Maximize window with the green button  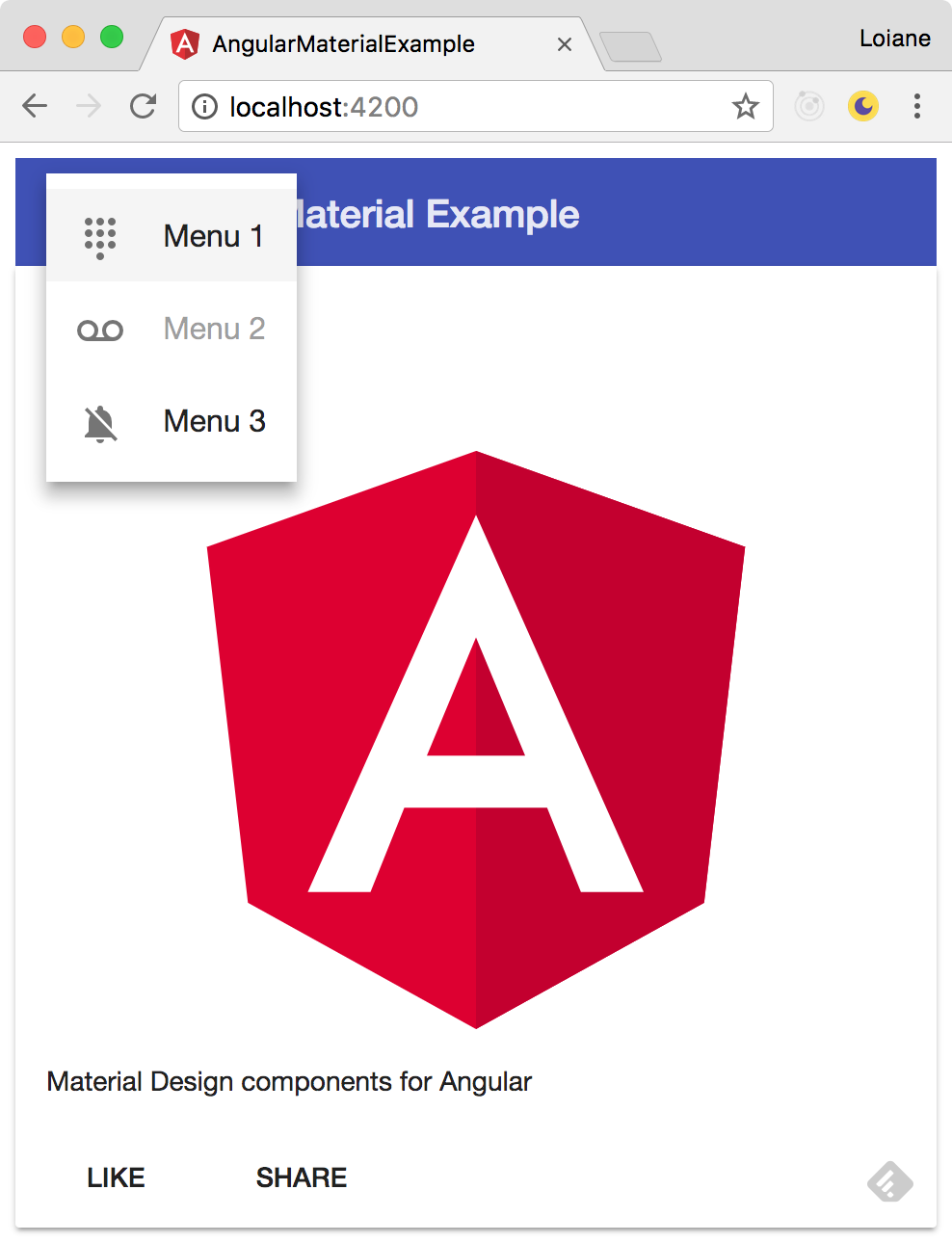[112, 37]
